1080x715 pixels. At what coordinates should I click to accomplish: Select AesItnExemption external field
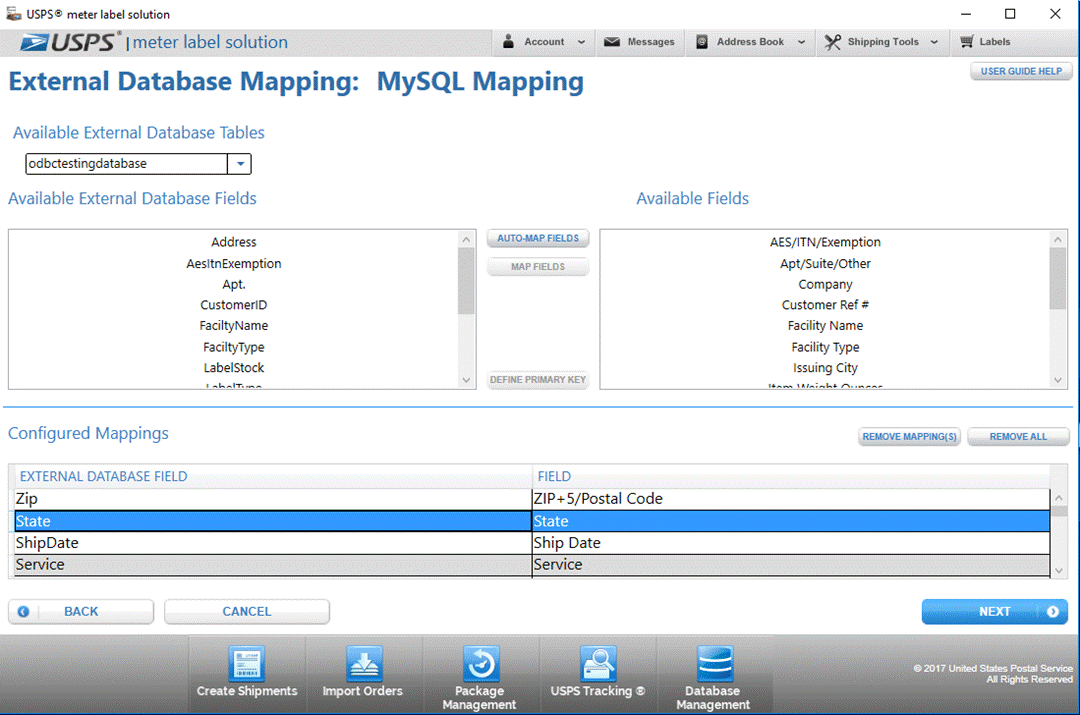[233, 264]
